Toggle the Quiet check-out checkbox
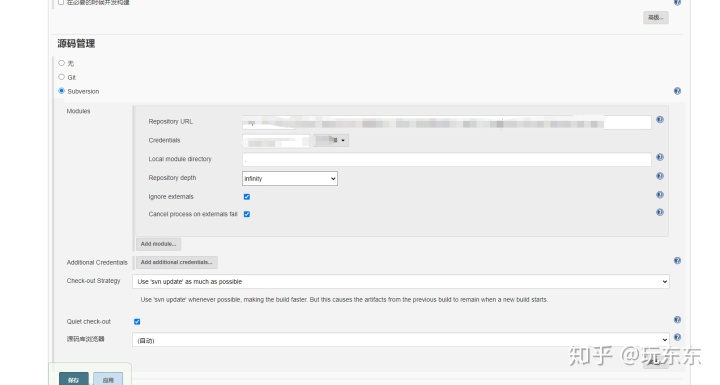The width and height of the screenshot is (720, 385). pos(137,322)
